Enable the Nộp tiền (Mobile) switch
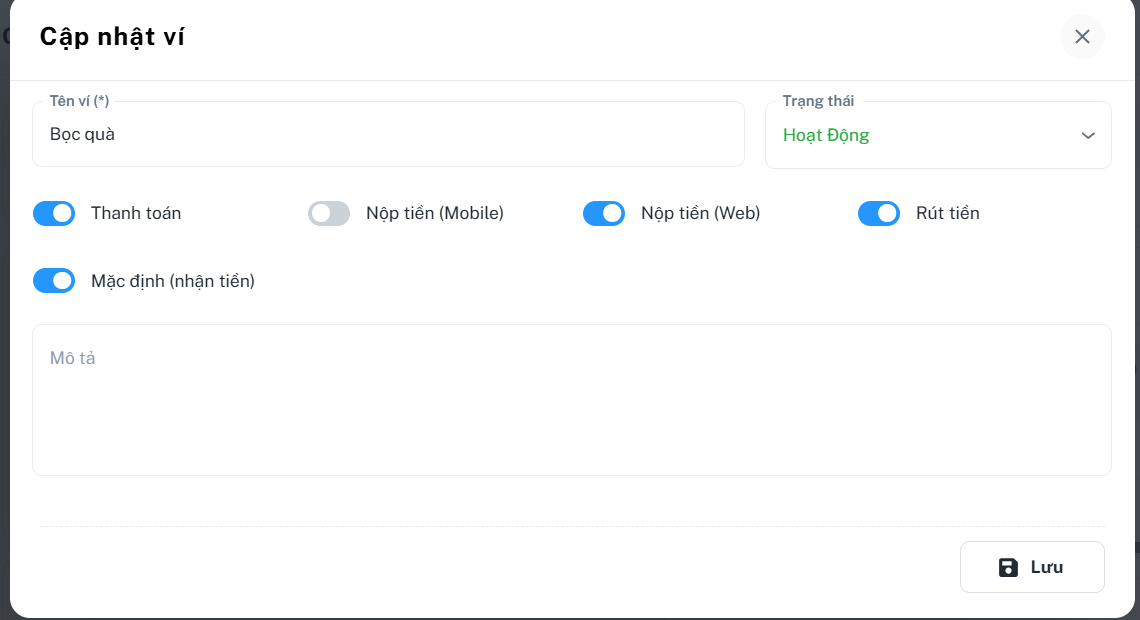The height and width of the screenshot is (620, 1140). click(329, 213)
